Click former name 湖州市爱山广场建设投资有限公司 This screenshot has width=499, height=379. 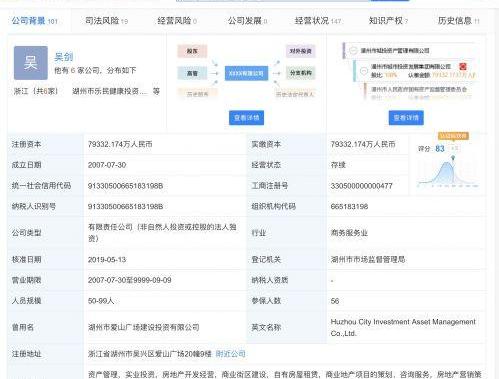pos(144,327)
